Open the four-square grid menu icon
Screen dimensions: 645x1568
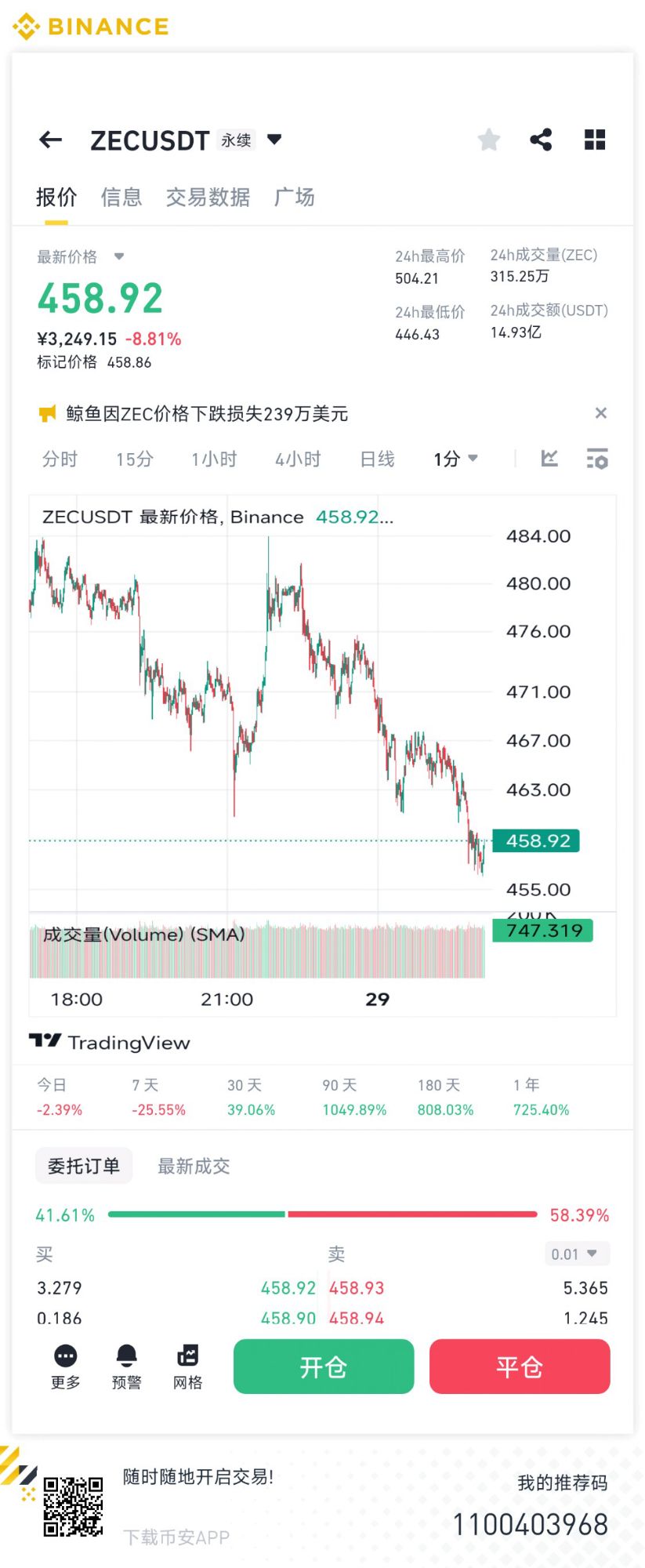(x=595, y=140)
